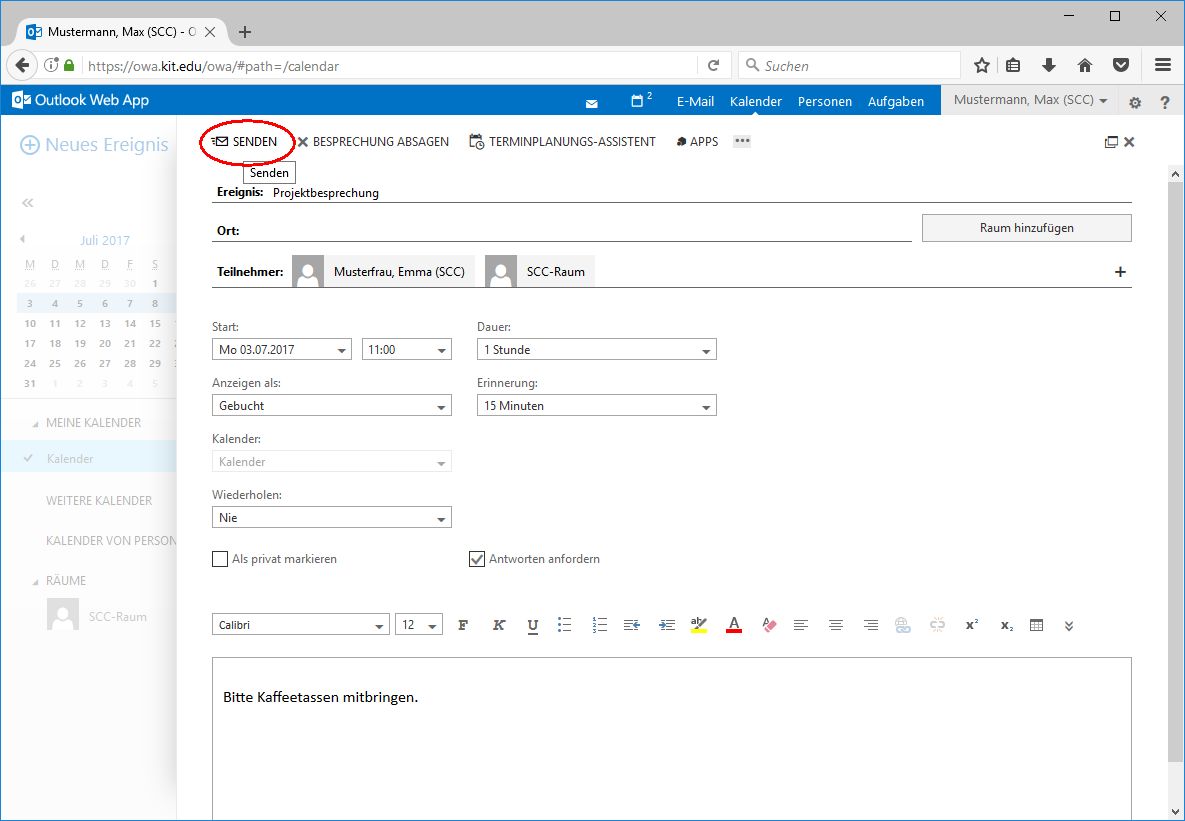Viewport: 1185px width, 821px height.
Task: Click the superscript icon
Action: click(971, 625)
